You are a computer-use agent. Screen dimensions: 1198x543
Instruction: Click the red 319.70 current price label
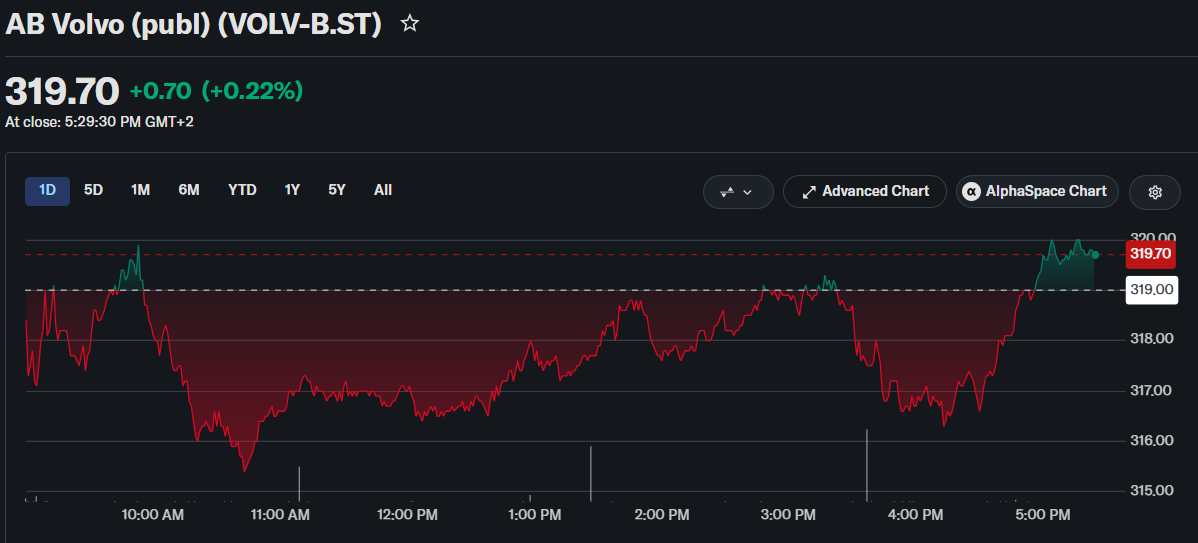pyautogui.click(x=1151, y=254)
